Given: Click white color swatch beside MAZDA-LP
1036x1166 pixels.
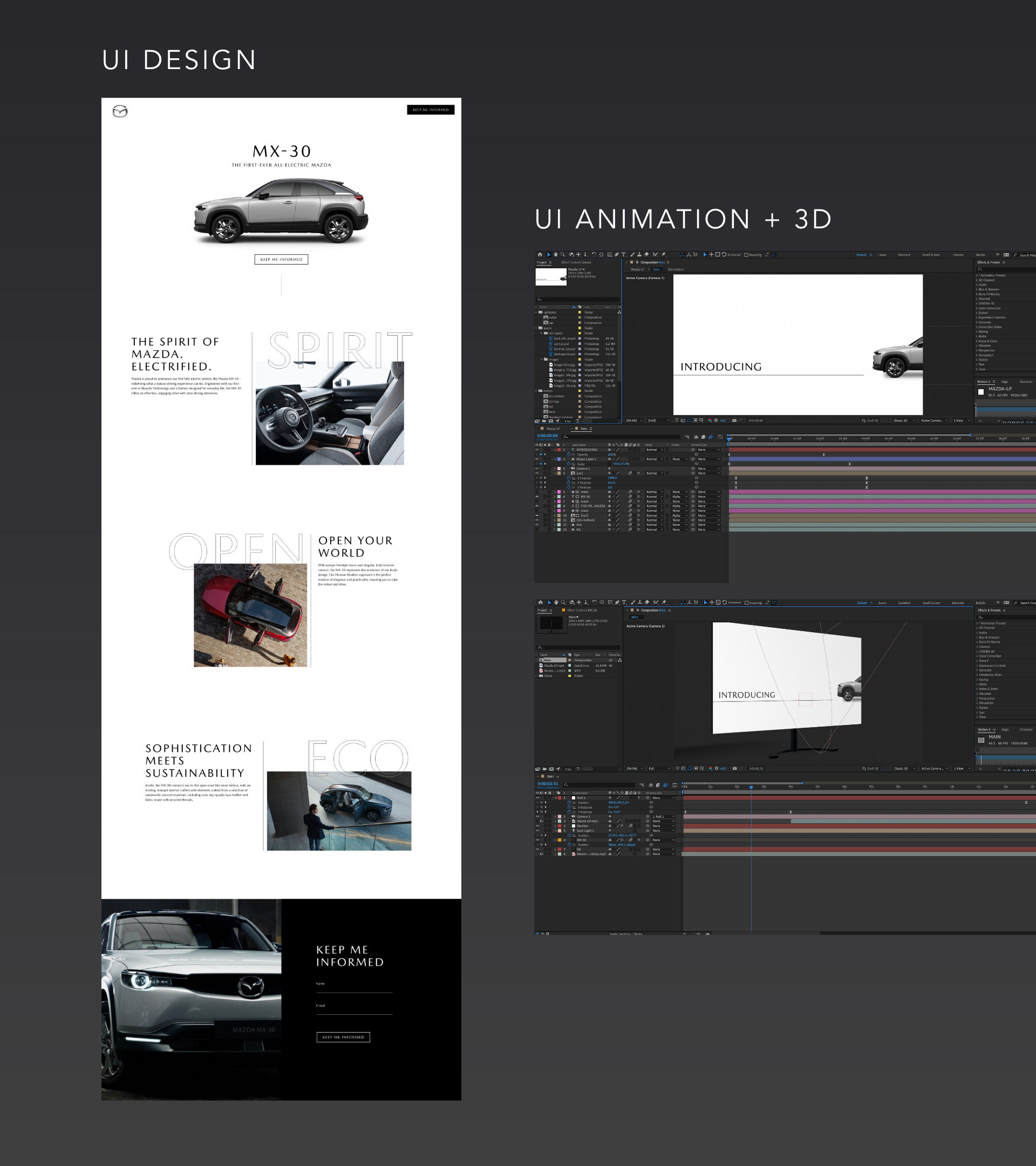Looking at the screenshot, I should [x=981, y=392].
